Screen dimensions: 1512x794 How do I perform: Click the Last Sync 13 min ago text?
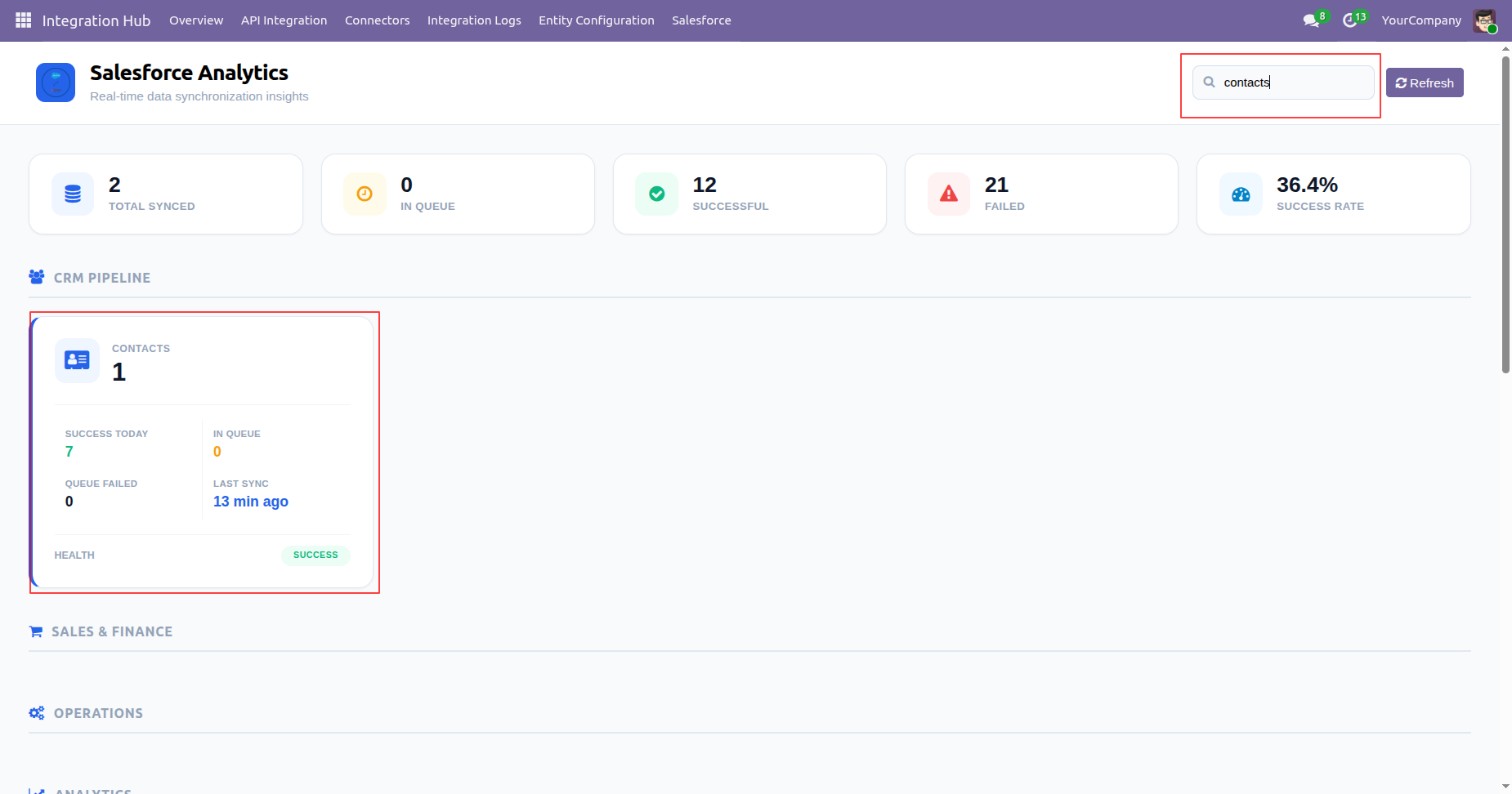pos(251,502)
